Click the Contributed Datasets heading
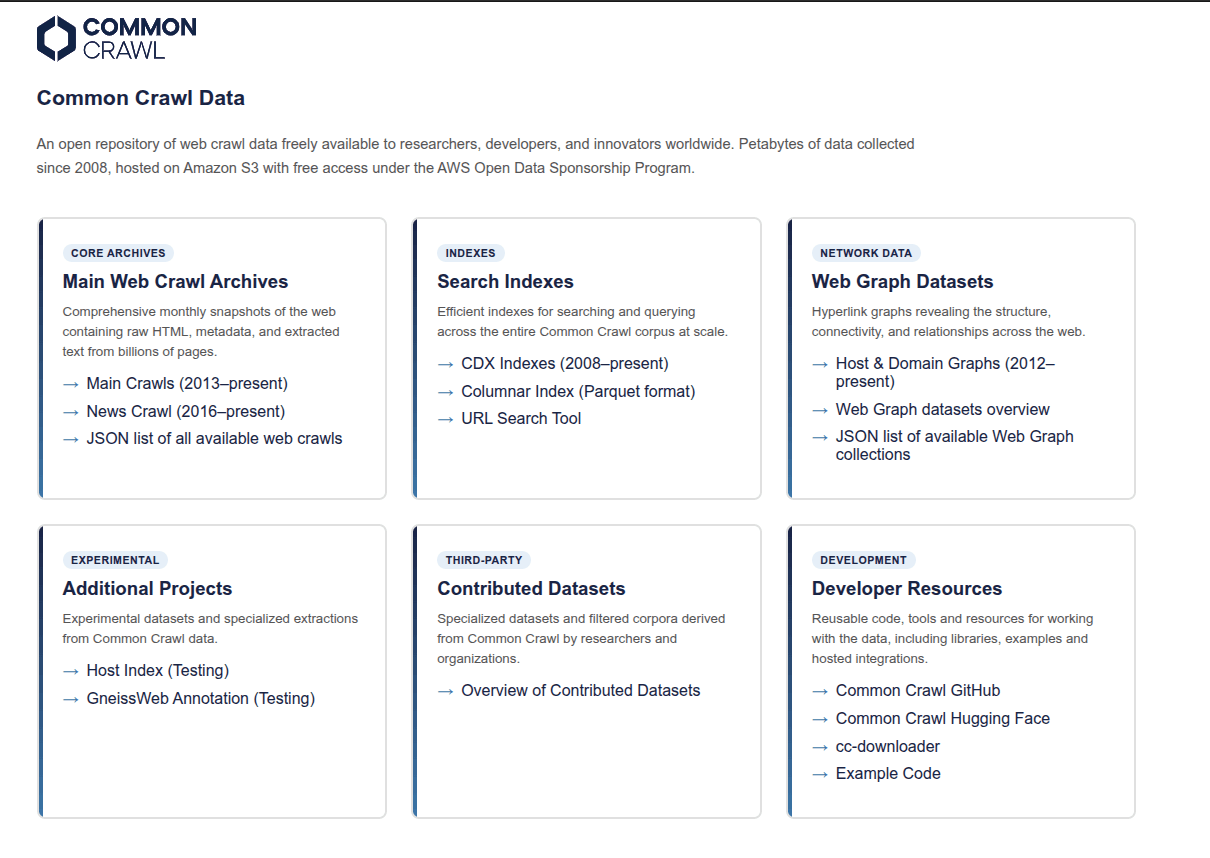 (x=531, y=589)
